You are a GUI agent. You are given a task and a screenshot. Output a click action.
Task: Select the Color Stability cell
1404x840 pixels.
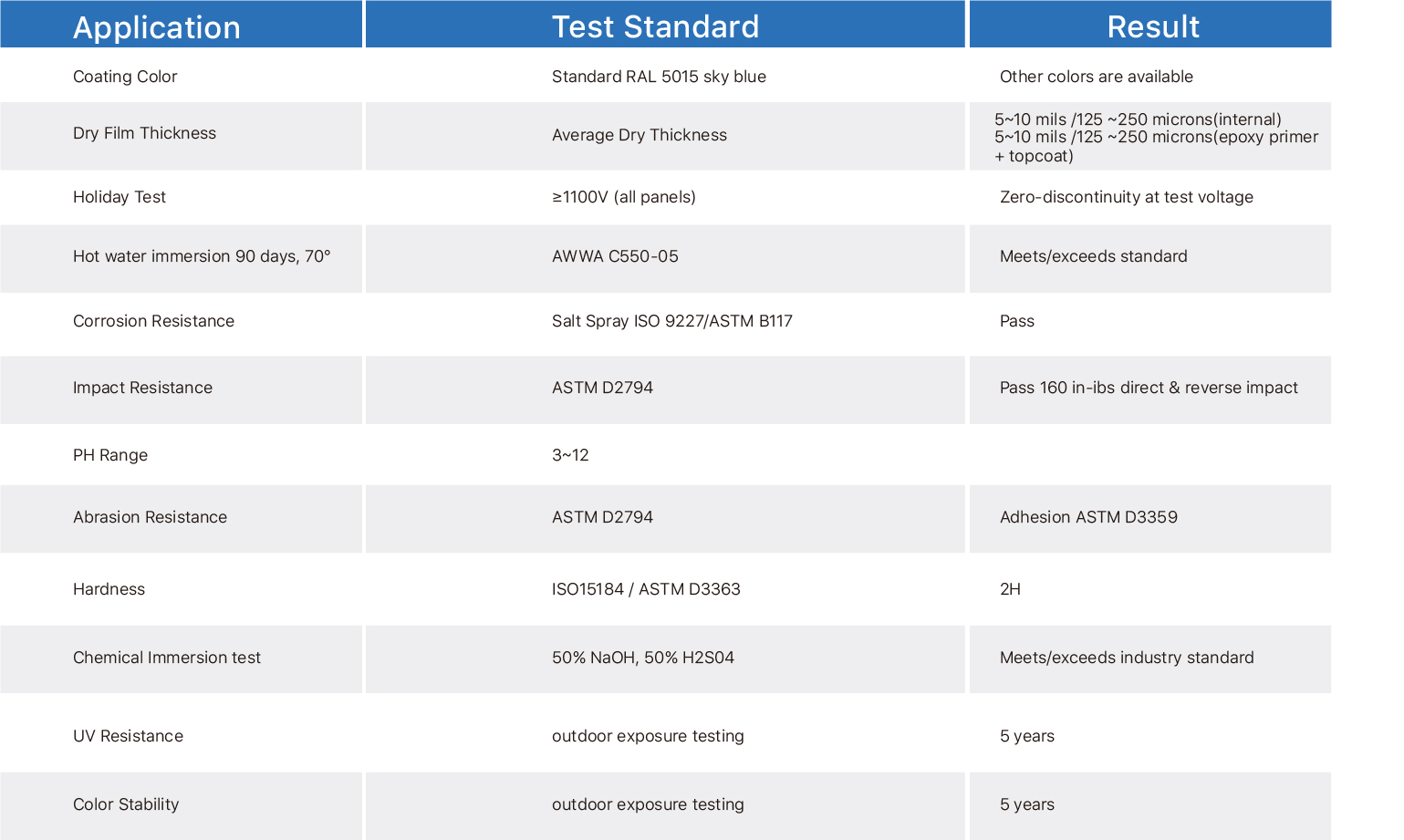tap(181, 806)
